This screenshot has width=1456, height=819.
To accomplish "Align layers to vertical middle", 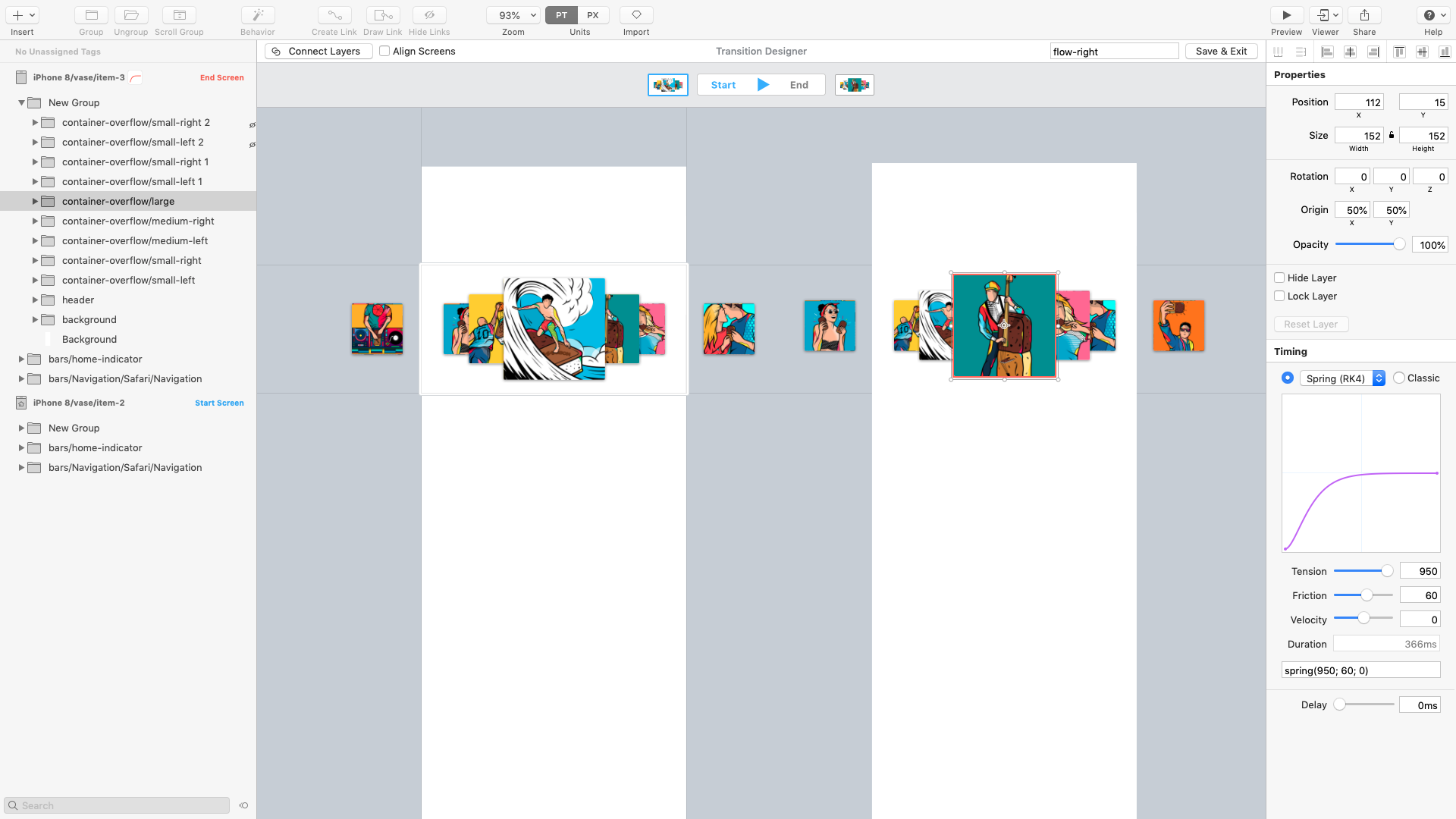I will point(1423,52).
